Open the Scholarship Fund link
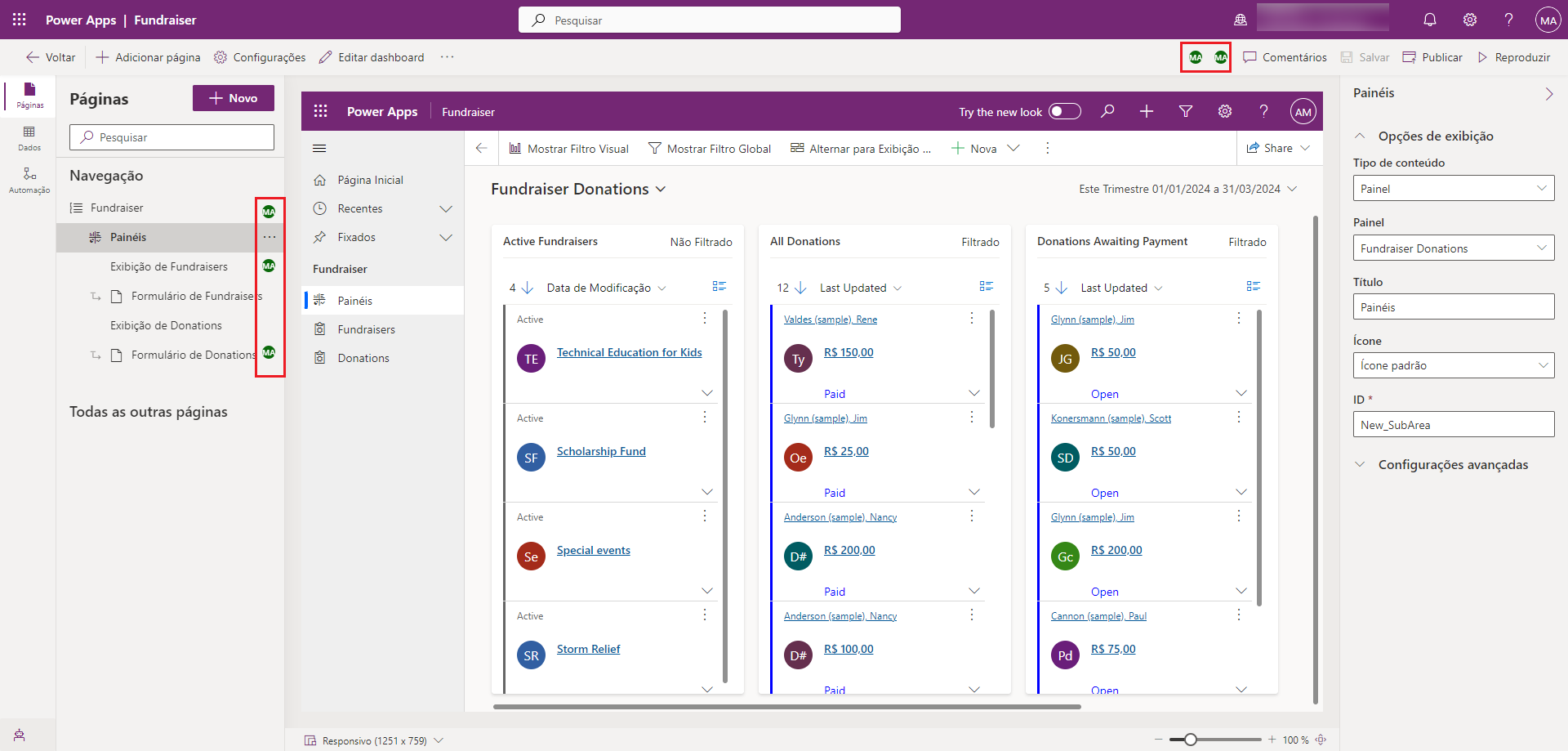The height and width of the screenshot is (751, 1568). pos(601,451)
